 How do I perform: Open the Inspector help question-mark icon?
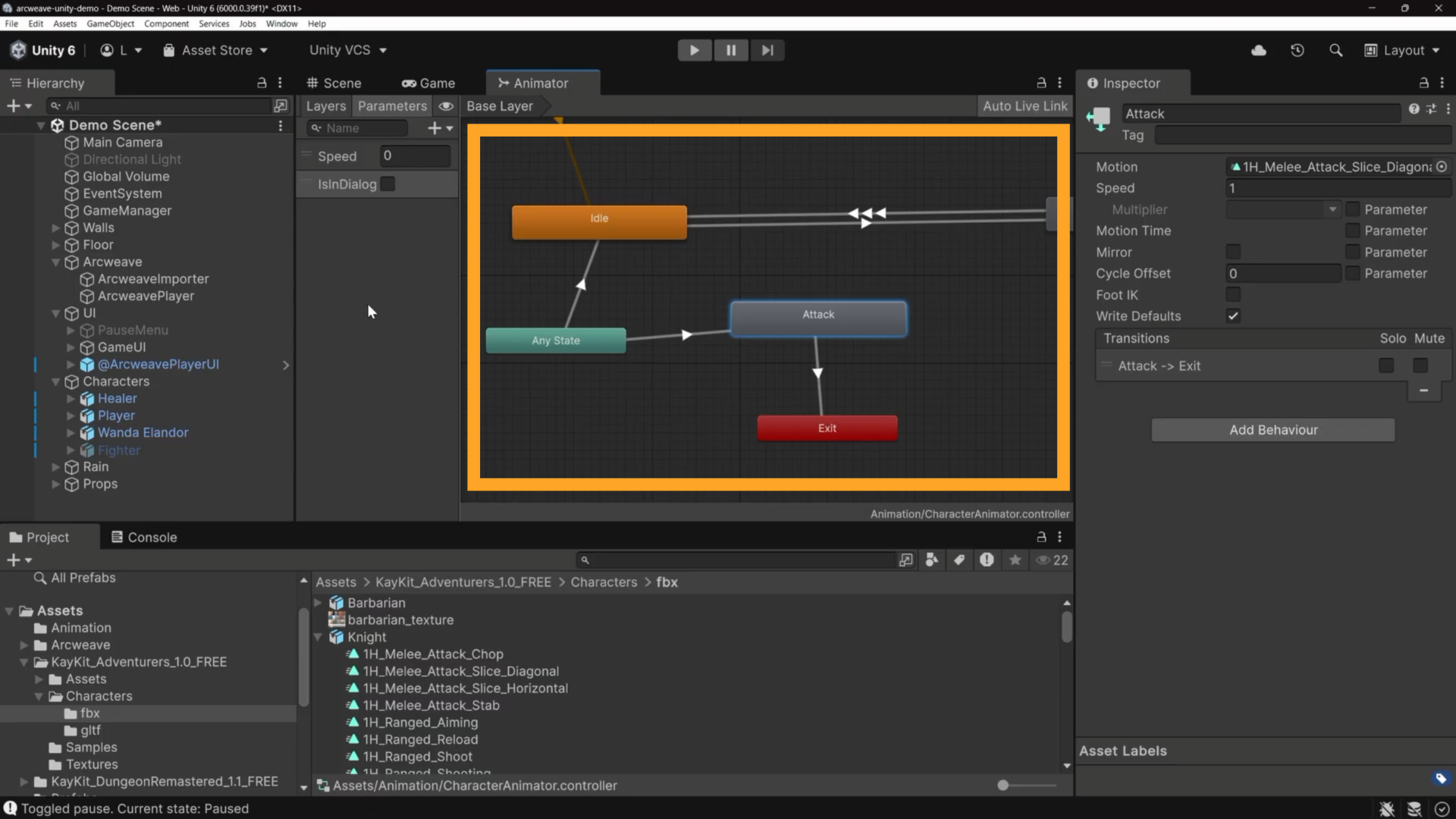1414,109
